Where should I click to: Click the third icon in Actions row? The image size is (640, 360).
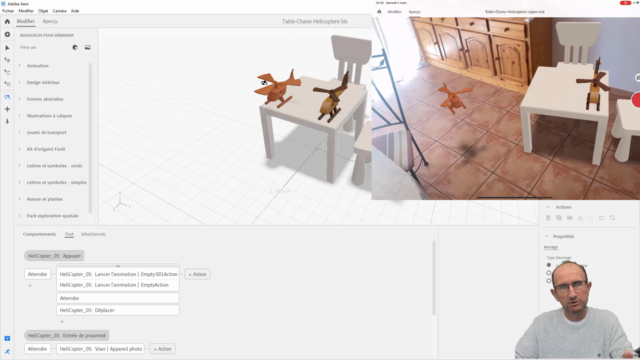(569, 218)
